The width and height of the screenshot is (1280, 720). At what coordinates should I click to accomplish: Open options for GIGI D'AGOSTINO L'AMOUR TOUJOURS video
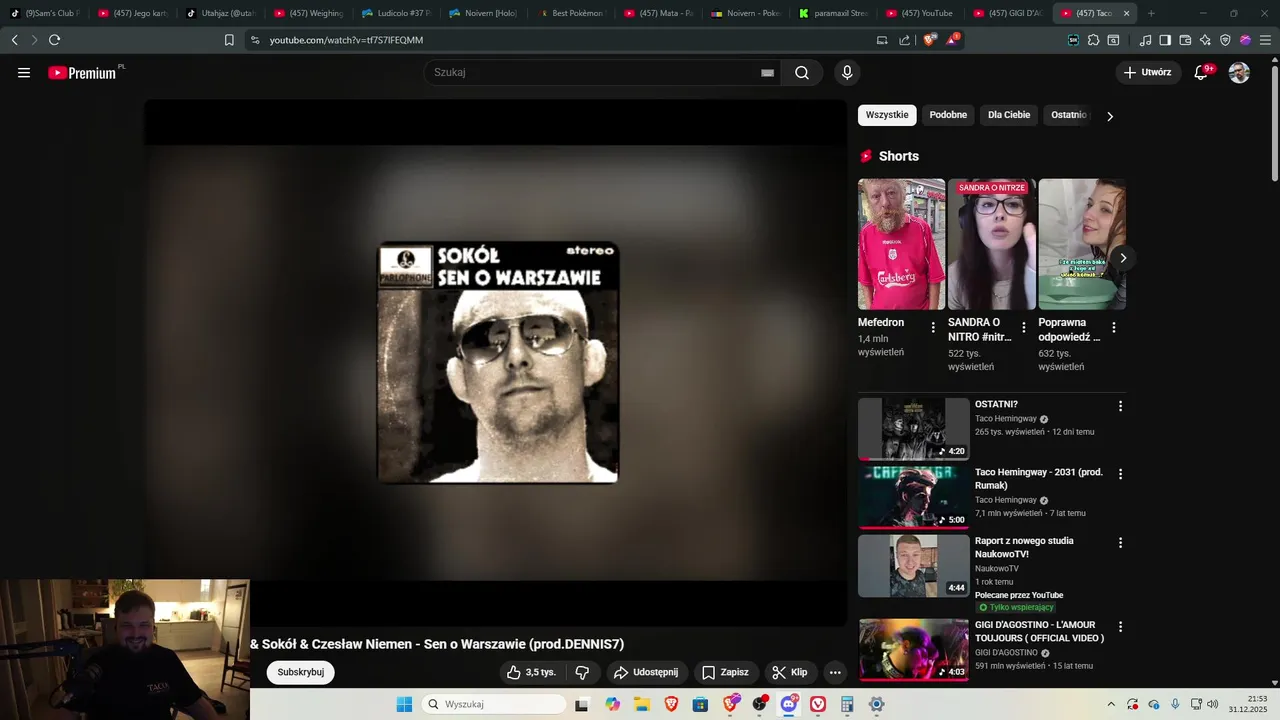point(1120,627)
